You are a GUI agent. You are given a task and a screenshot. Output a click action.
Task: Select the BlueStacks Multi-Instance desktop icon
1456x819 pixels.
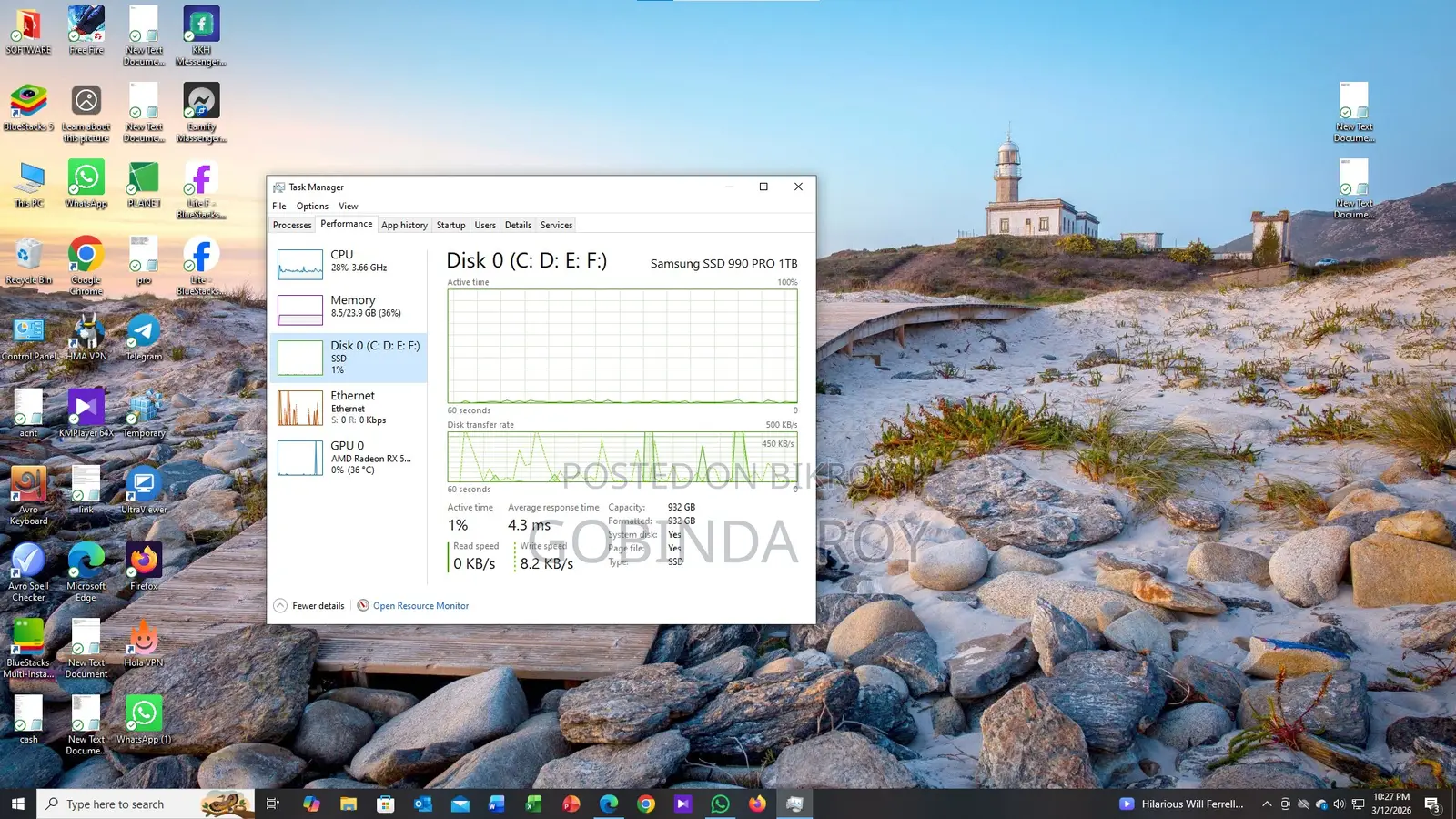[28, 648]
